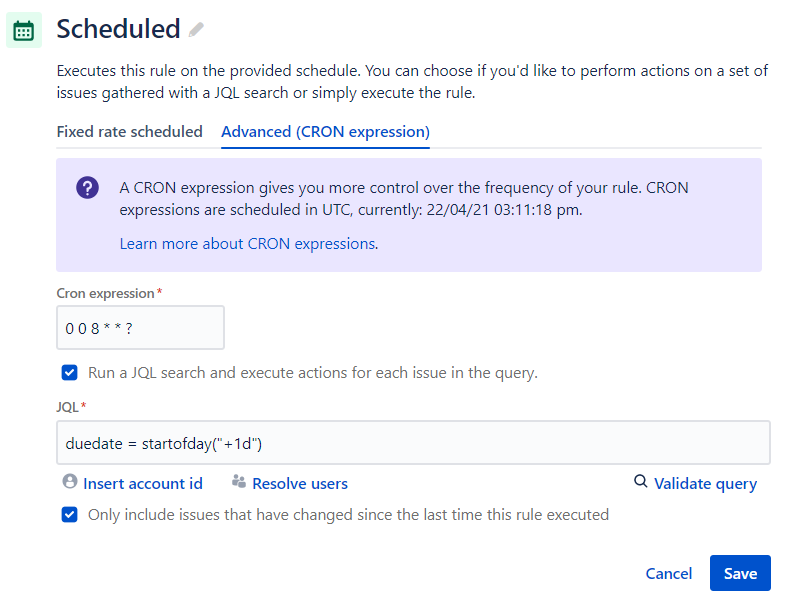Screen dimensions: 805x608
Task: Open Learn more about CRON expressions link
Action: coord(248,244)
